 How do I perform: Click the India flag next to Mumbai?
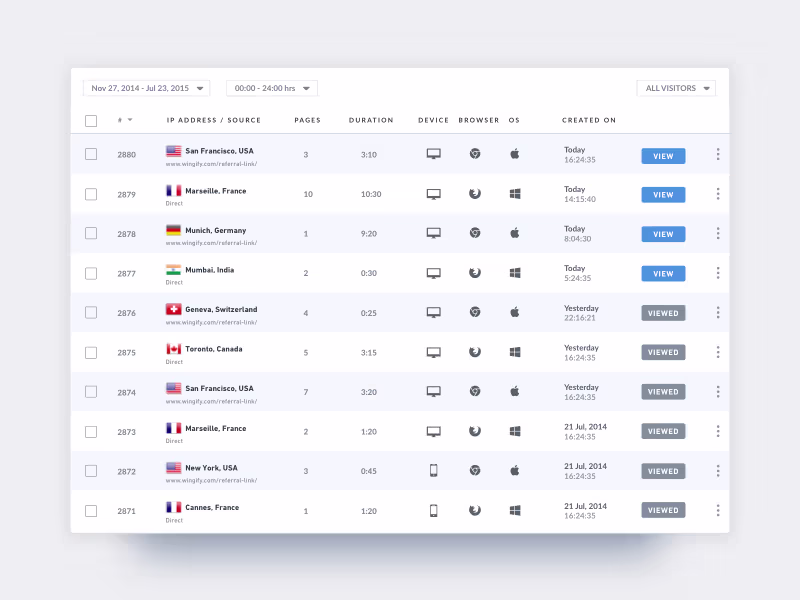(x=173, y=270)
